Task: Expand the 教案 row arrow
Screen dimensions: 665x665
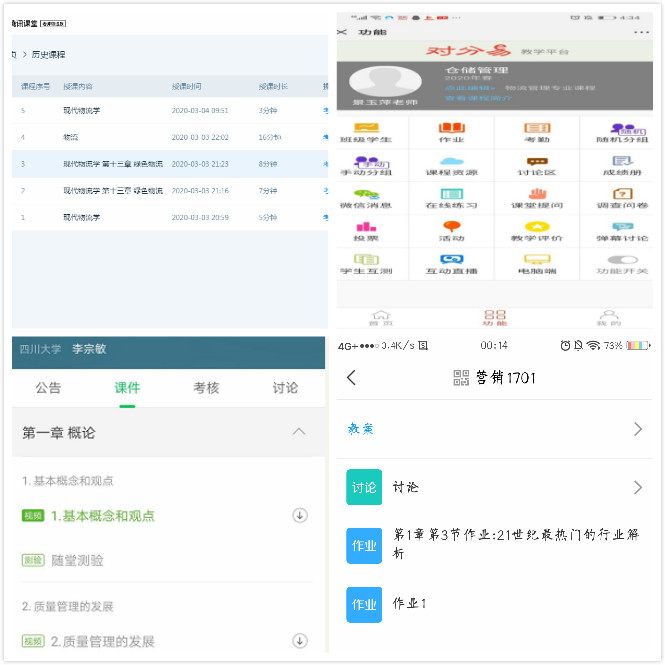Action: point(638,429)
